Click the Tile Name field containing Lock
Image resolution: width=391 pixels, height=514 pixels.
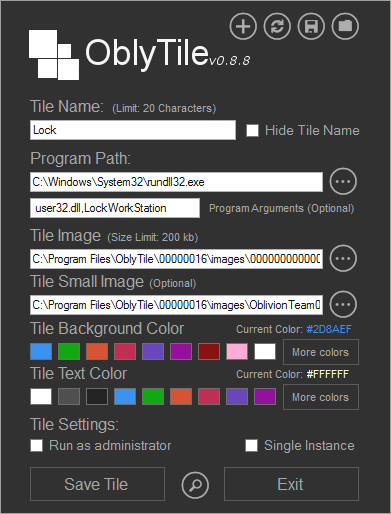[133, 130]
